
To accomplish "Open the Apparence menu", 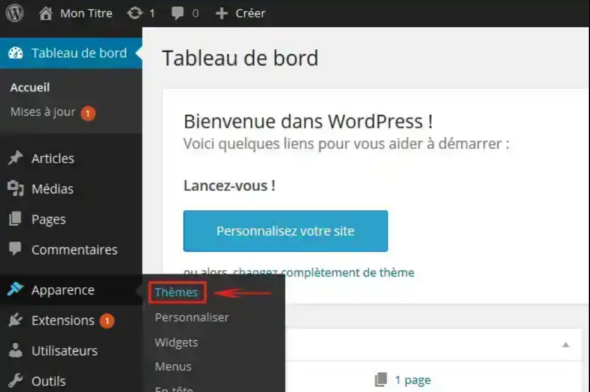I will (x=63, y=290).
